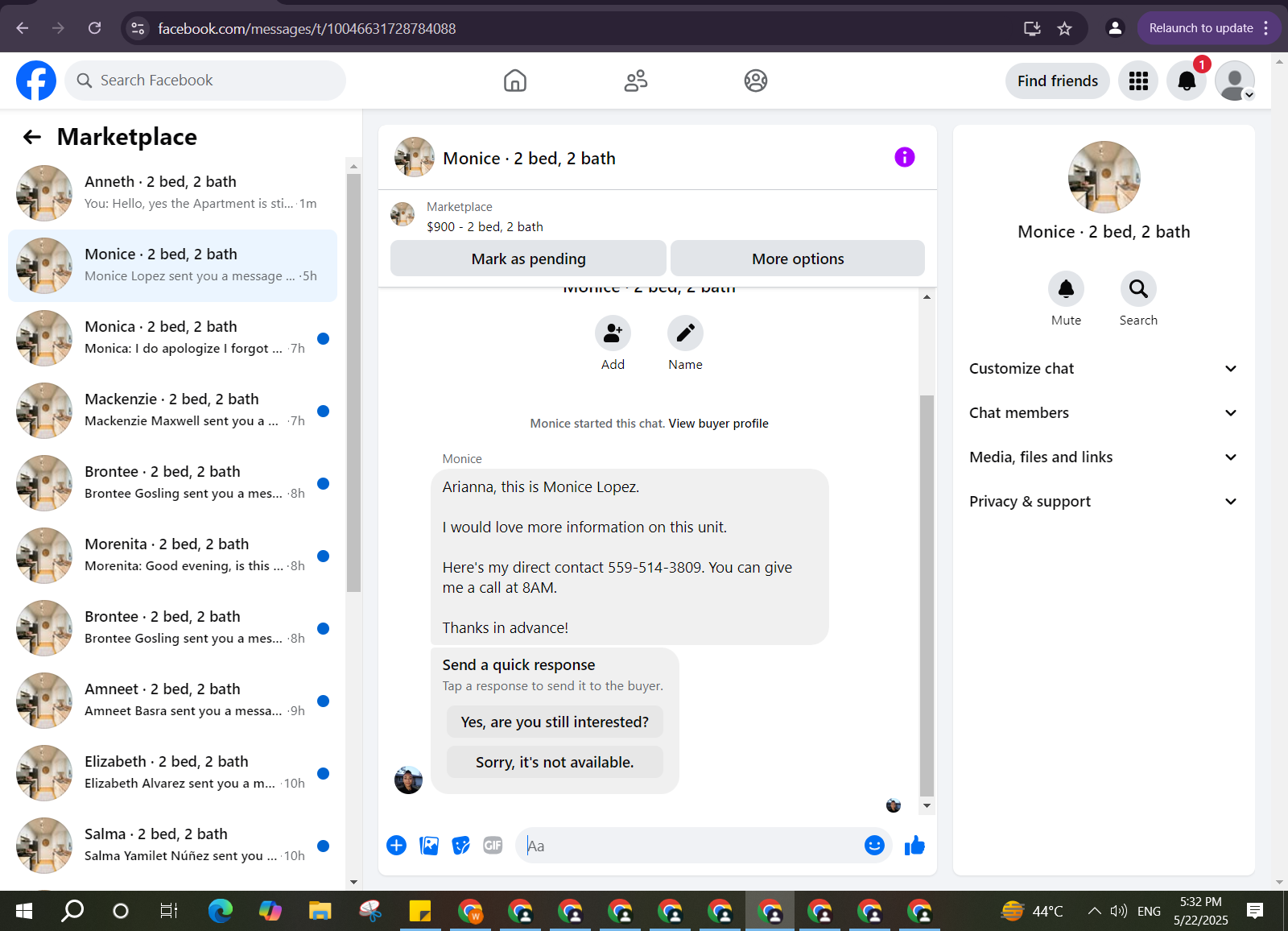Image resolution: width=1288 pixels, height=931 pixels.
Task: Click the listing thumbnail beside $900 listing
Action: (402, 215)
